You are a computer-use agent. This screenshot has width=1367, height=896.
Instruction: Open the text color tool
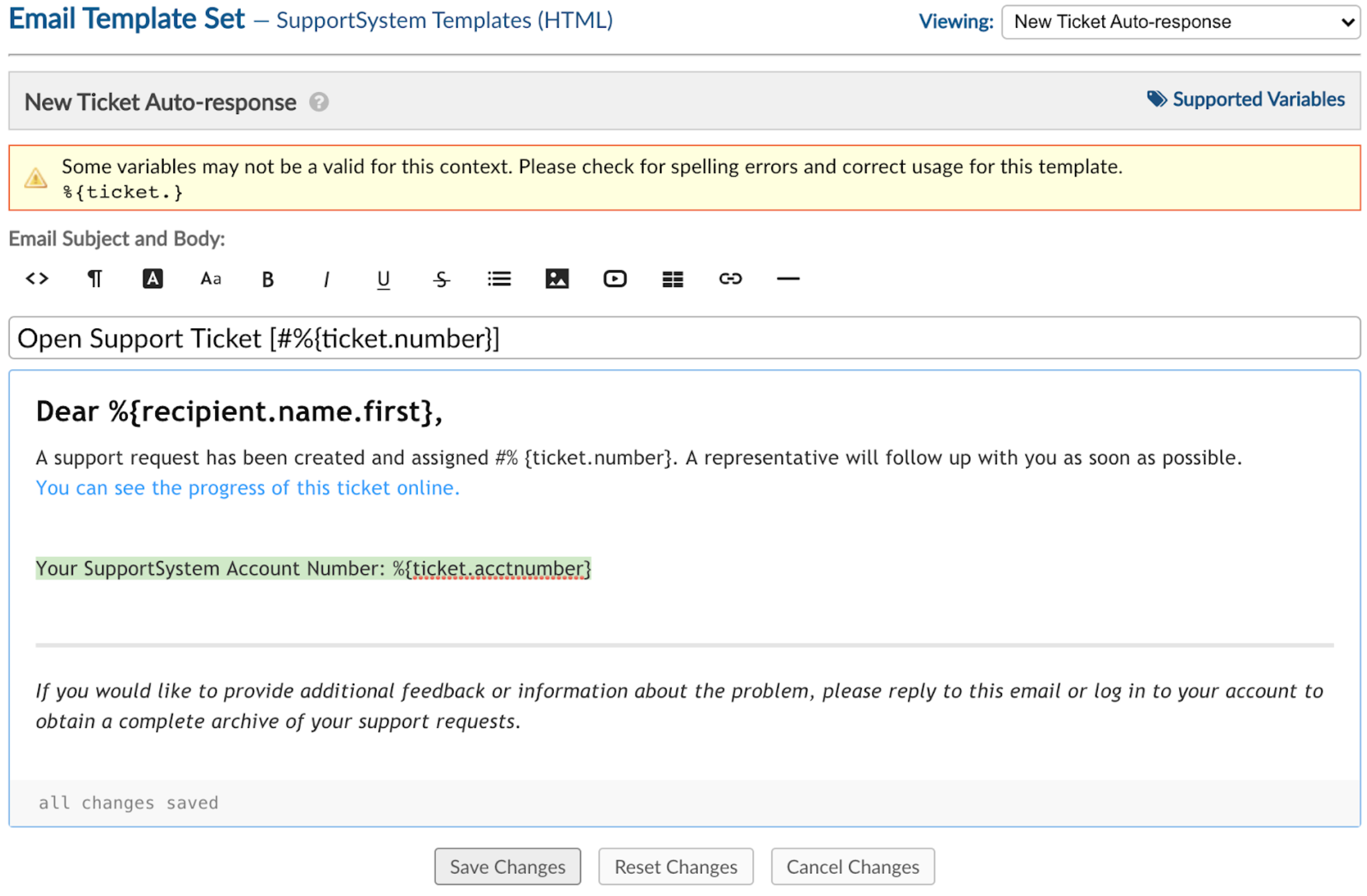(152, 278)
